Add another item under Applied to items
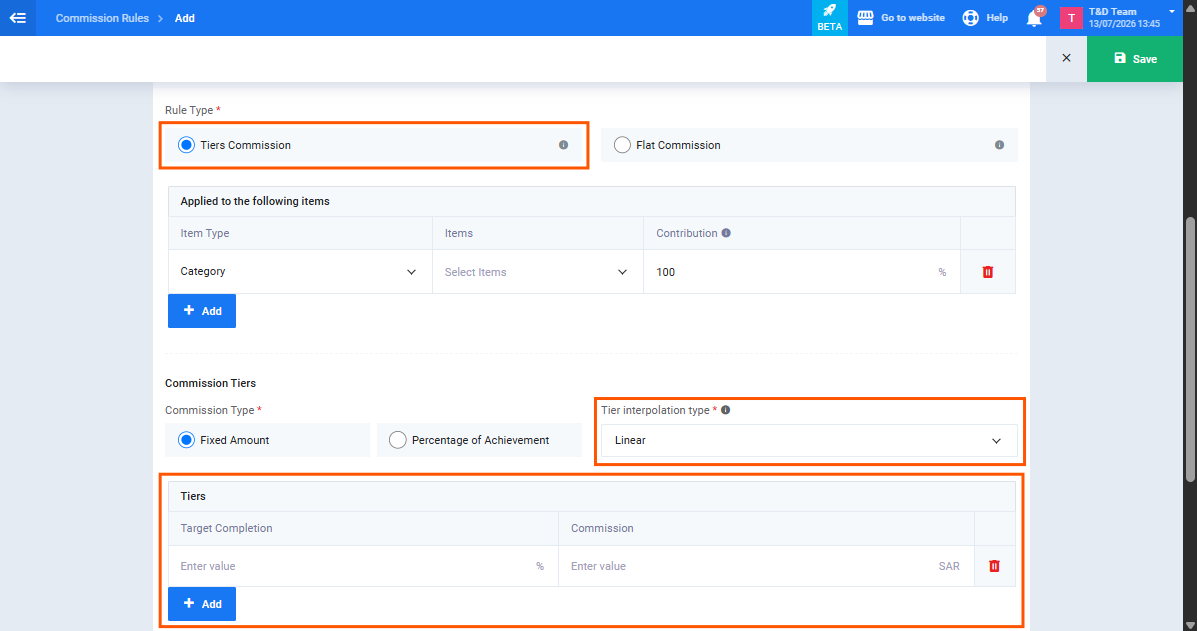The height and width of the screenshot is (631, 1197). pos(202,311)
